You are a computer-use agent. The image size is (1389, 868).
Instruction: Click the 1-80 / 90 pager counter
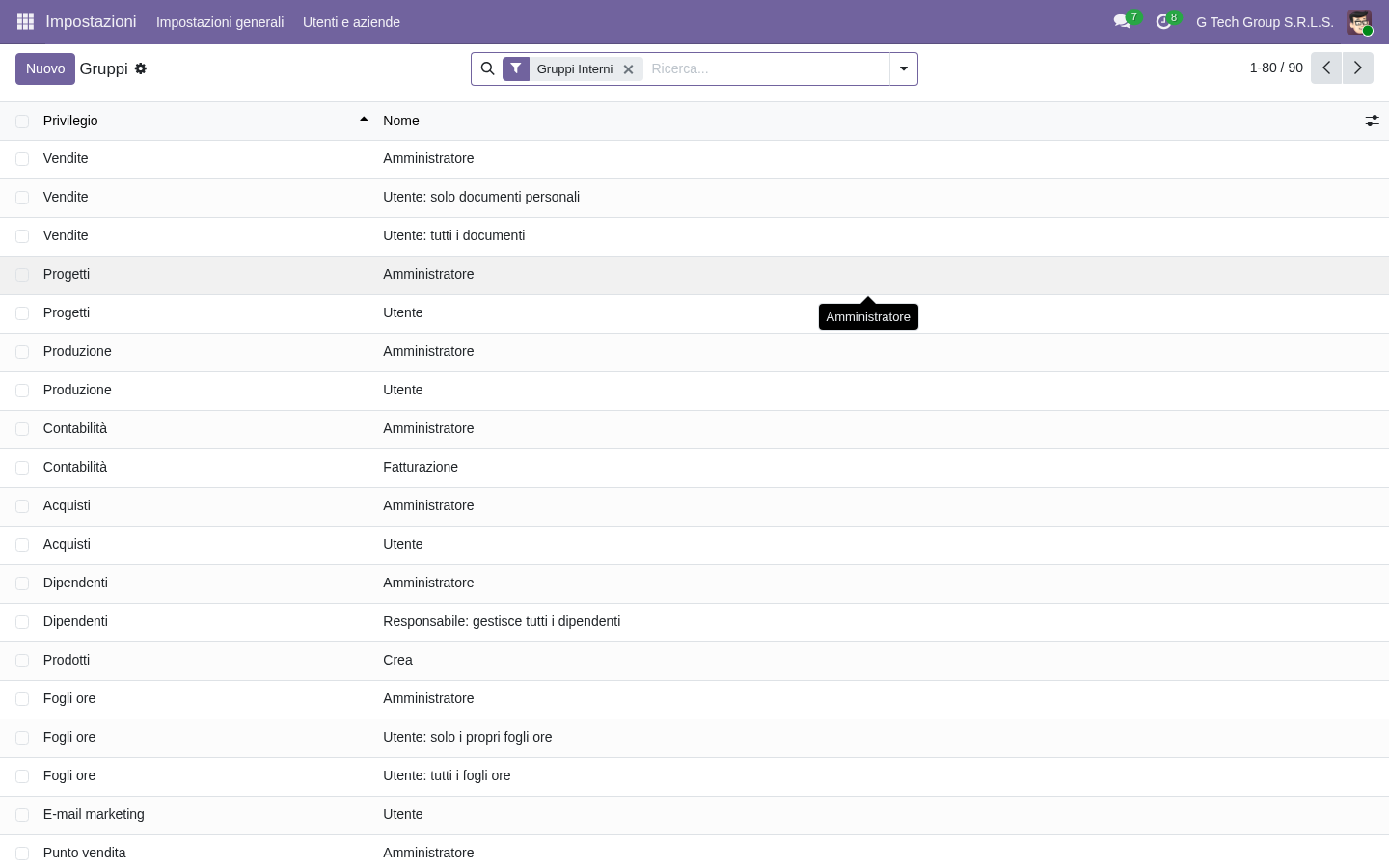[x=1276, y=68]
